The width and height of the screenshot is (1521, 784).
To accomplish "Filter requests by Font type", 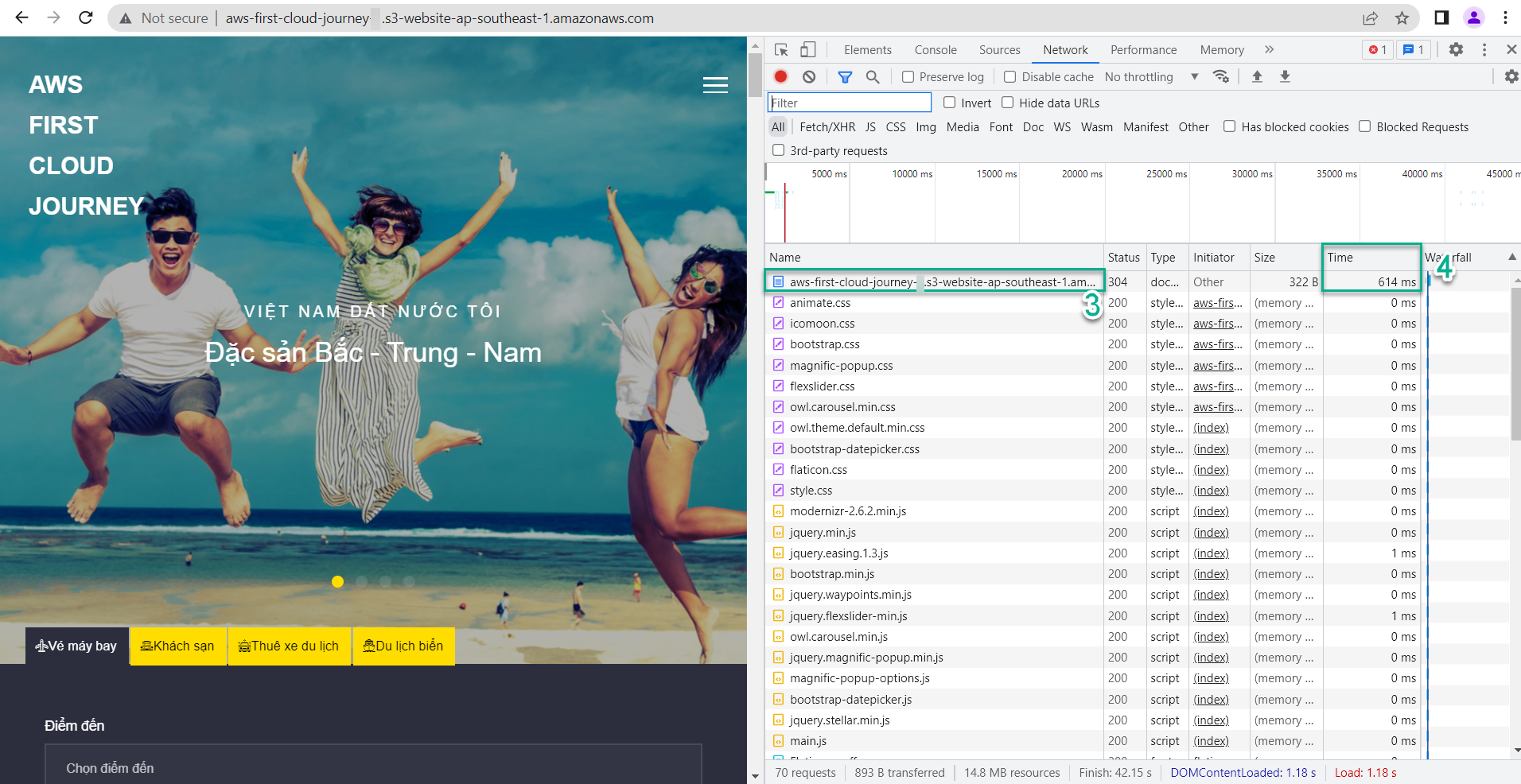I will pos(1001,126).
